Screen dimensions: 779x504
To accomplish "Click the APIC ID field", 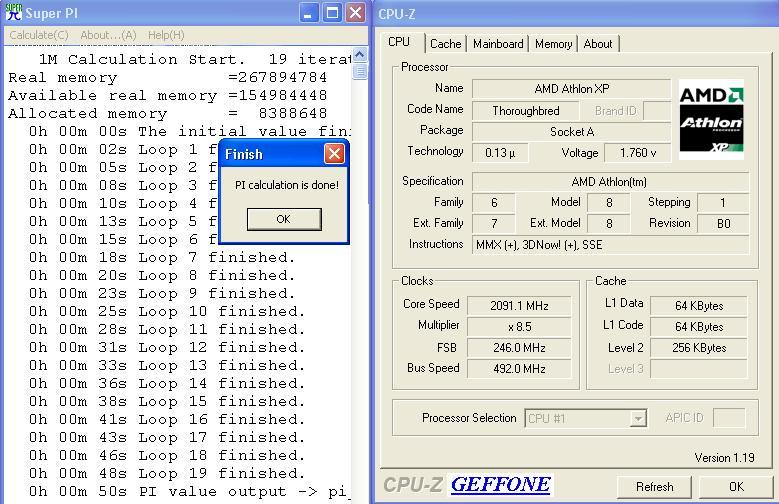I will click(729, 418).
